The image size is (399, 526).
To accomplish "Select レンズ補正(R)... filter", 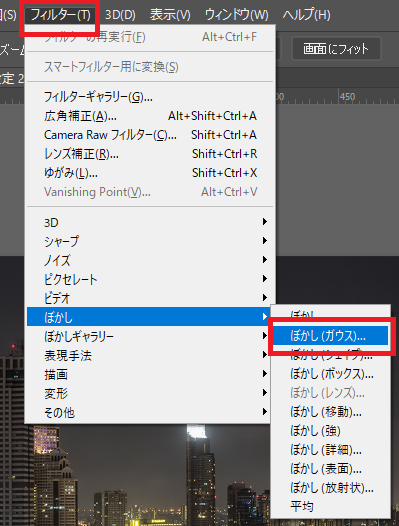I will 150,154.
